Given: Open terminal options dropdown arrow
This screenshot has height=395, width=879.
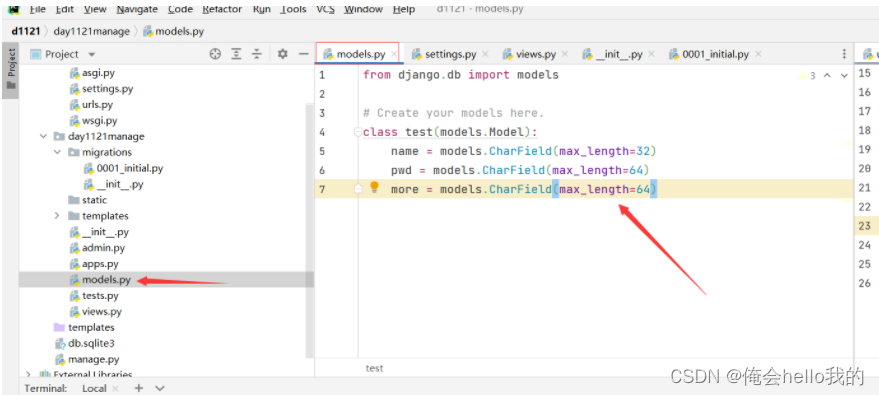Looking at the screenshot, I should pyautogui.click(x=160, y=388).
